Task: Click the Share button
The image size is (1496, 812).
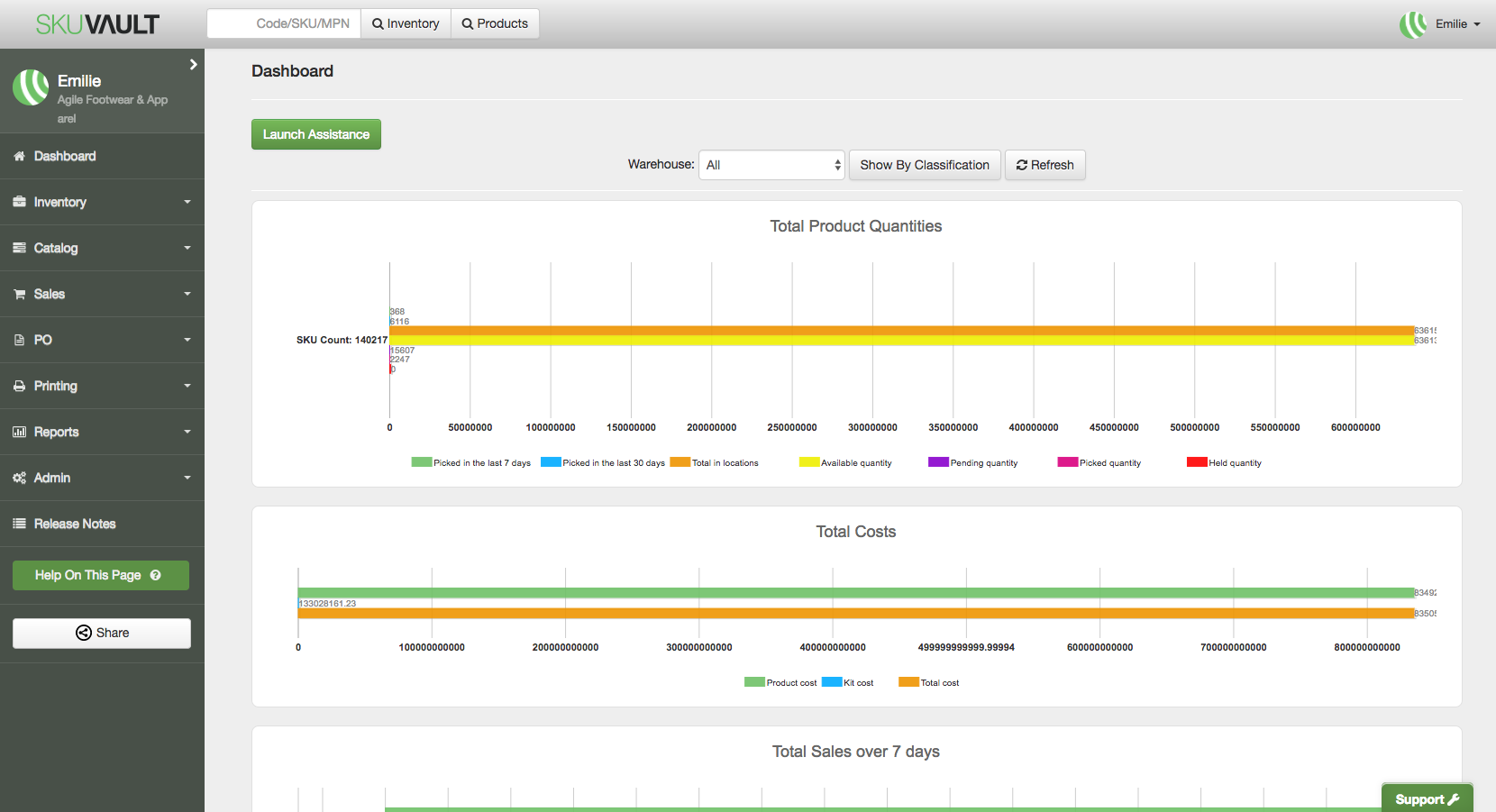Action: click(102, 633)
